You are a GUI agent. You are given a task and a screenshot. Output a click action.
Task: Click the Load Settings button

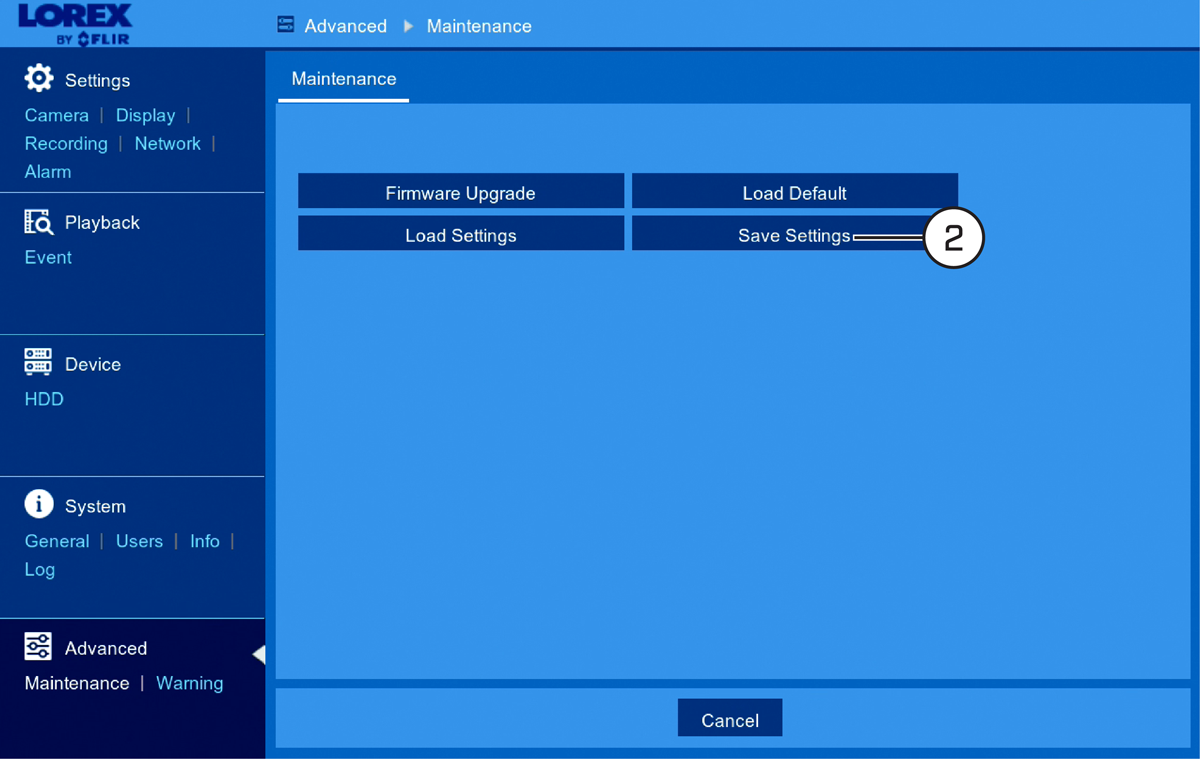461,235
